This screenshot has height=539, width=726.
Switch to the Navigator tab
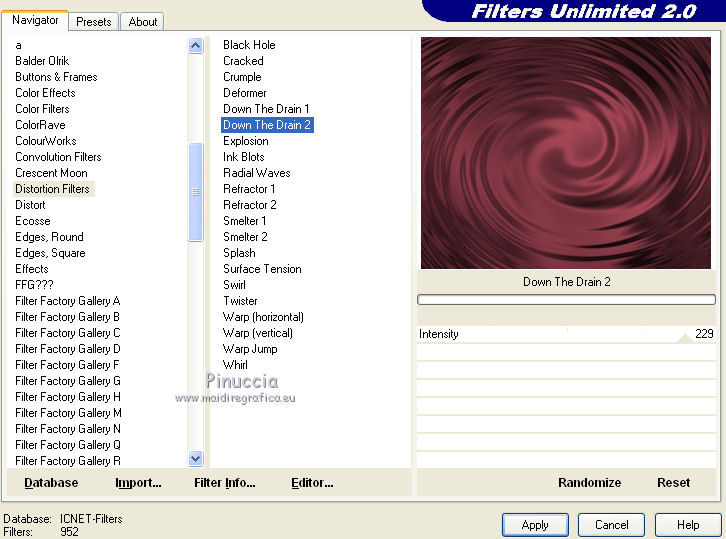35,20
